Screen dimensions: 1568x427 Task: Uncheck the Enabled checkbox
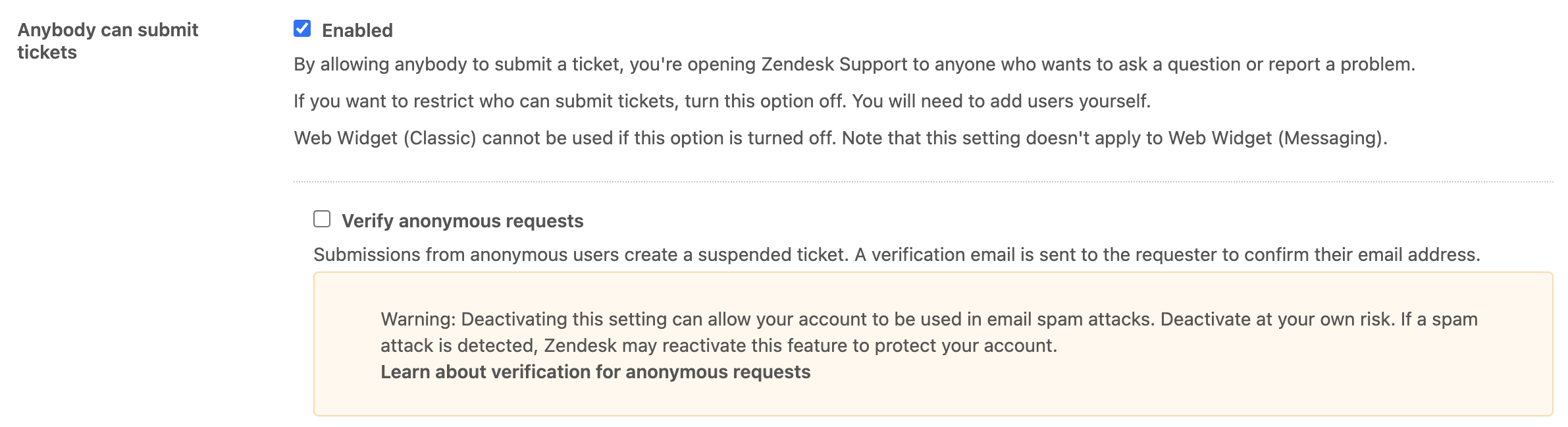point(302,28)
